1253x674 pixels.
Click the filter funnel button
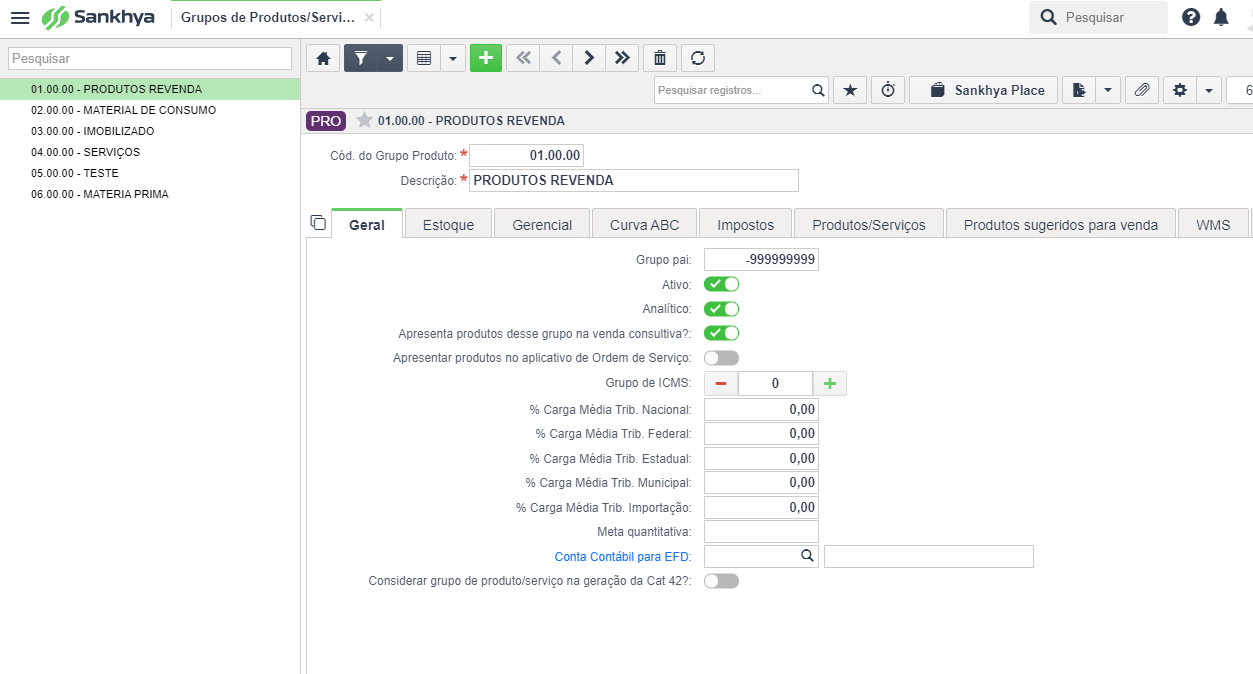point(360,58)
